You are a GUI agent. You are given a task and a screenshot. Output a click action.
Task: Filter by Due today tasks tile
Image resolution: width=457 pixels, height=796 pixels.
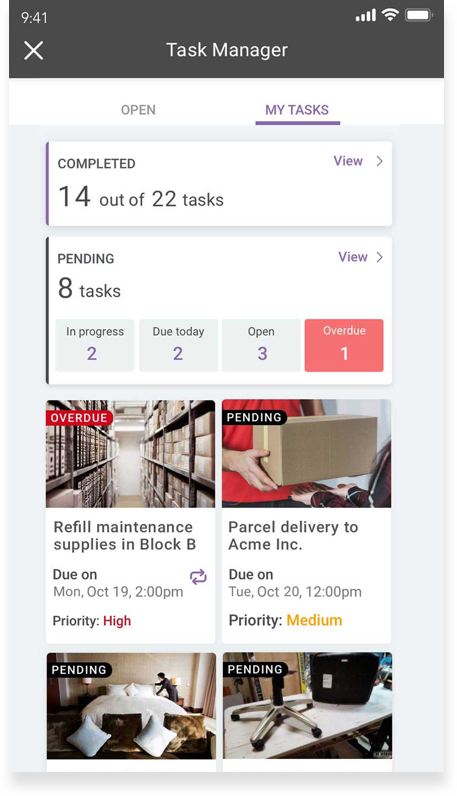coord(178,345)
